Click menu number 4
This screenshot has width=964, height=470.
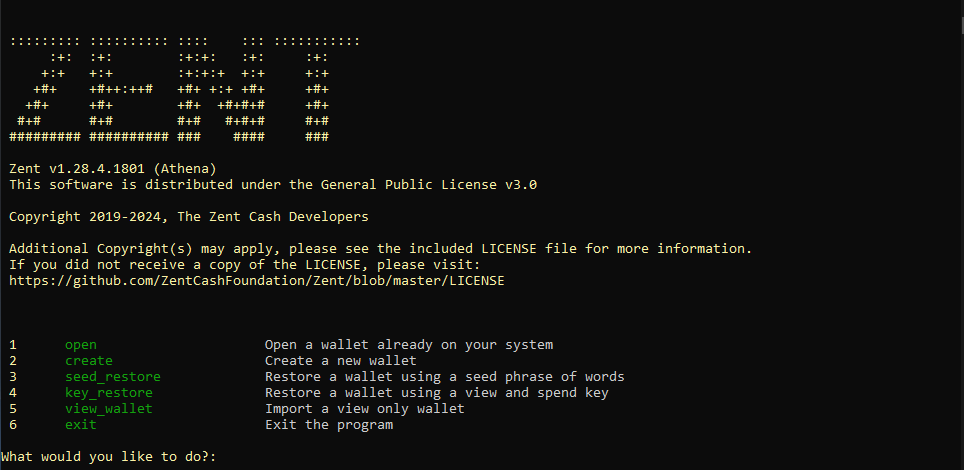coord(13,392)
